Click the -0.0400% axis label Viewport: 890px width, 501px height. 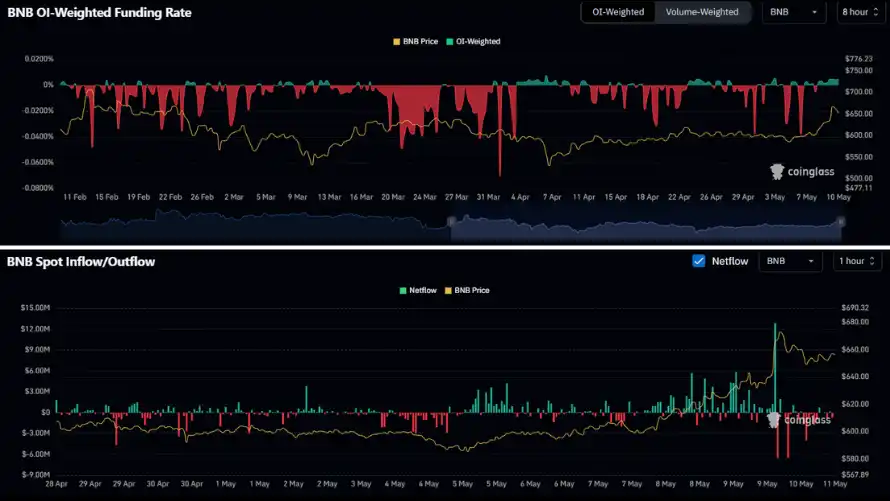(38, 136)
